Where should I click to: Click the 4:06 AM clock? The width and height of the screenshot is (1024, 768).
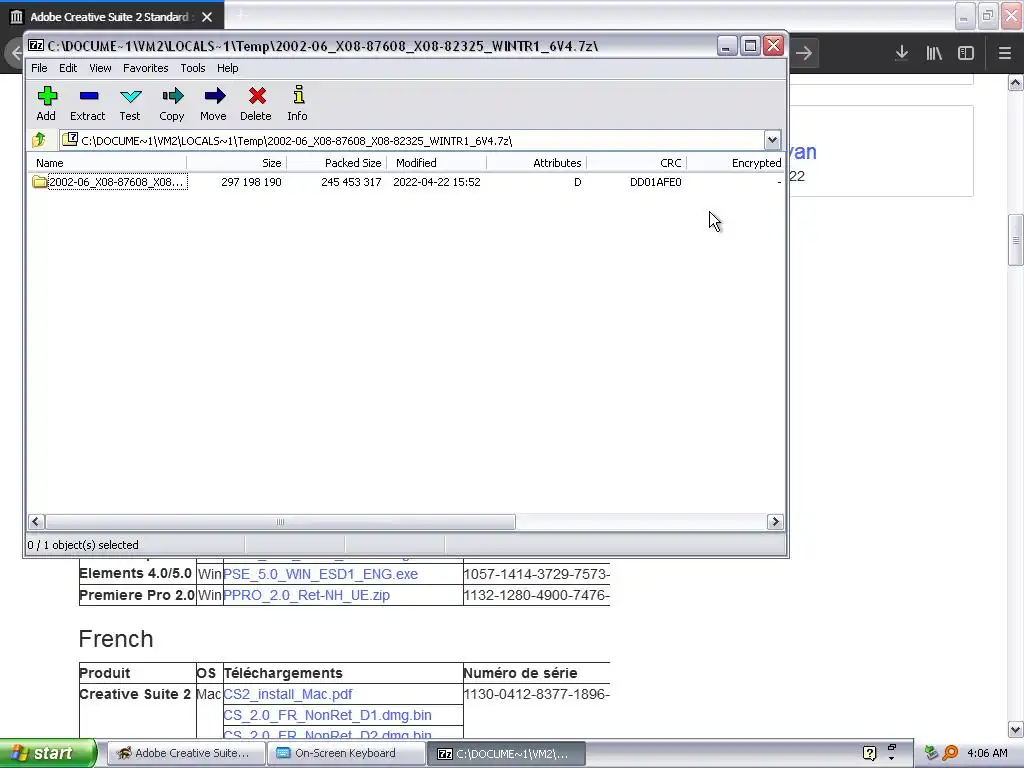[x=987, y=753]
